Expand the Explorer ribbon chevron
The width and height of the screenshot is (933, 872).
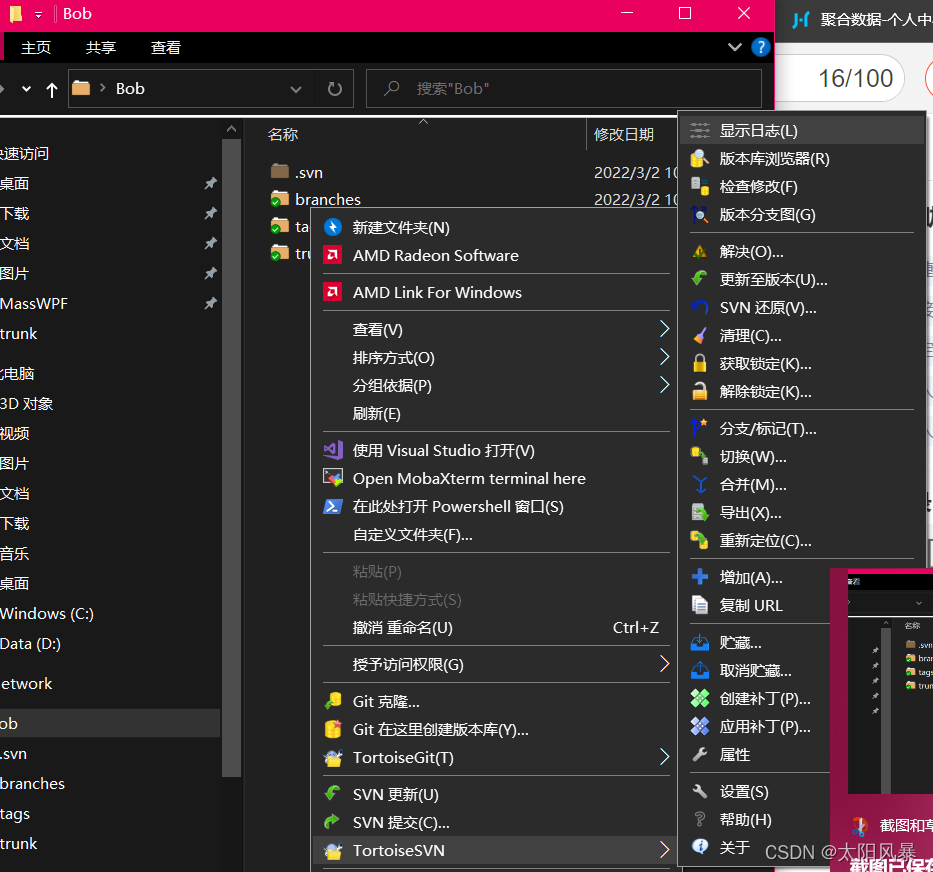pyautogui.click(x=735, y=47)
